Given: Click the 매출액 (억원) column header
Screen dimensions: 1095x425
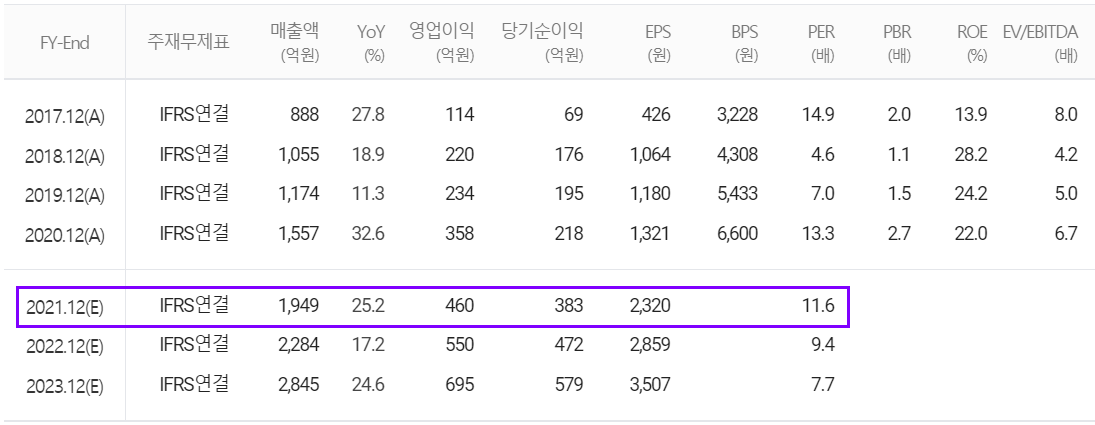Looking at the screenshot, I should 295,43.
